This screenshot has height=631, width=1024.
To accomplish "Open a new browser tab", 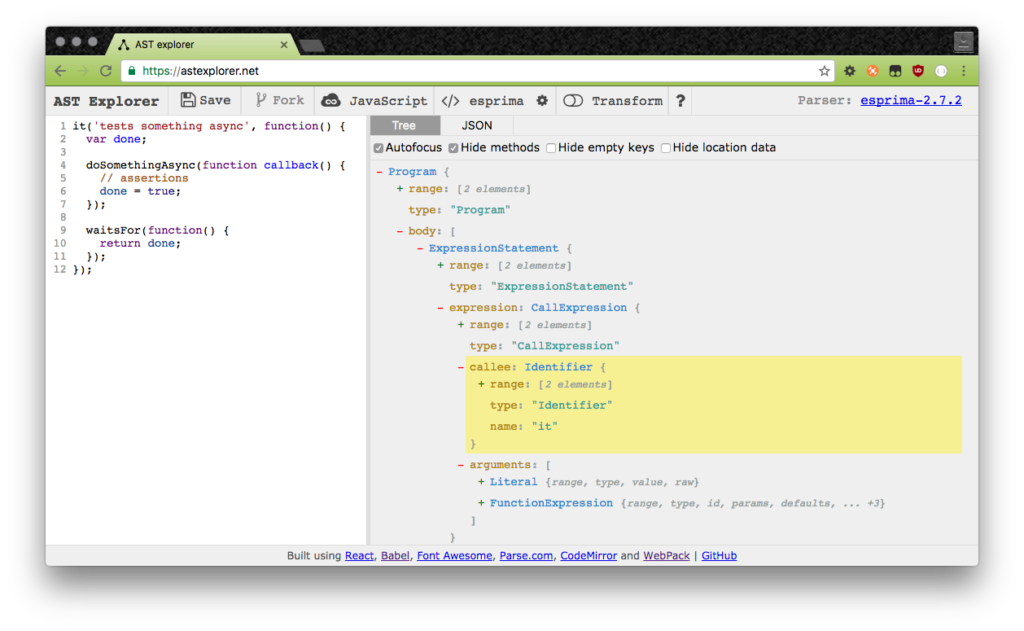I will click(x=313, y=45).
